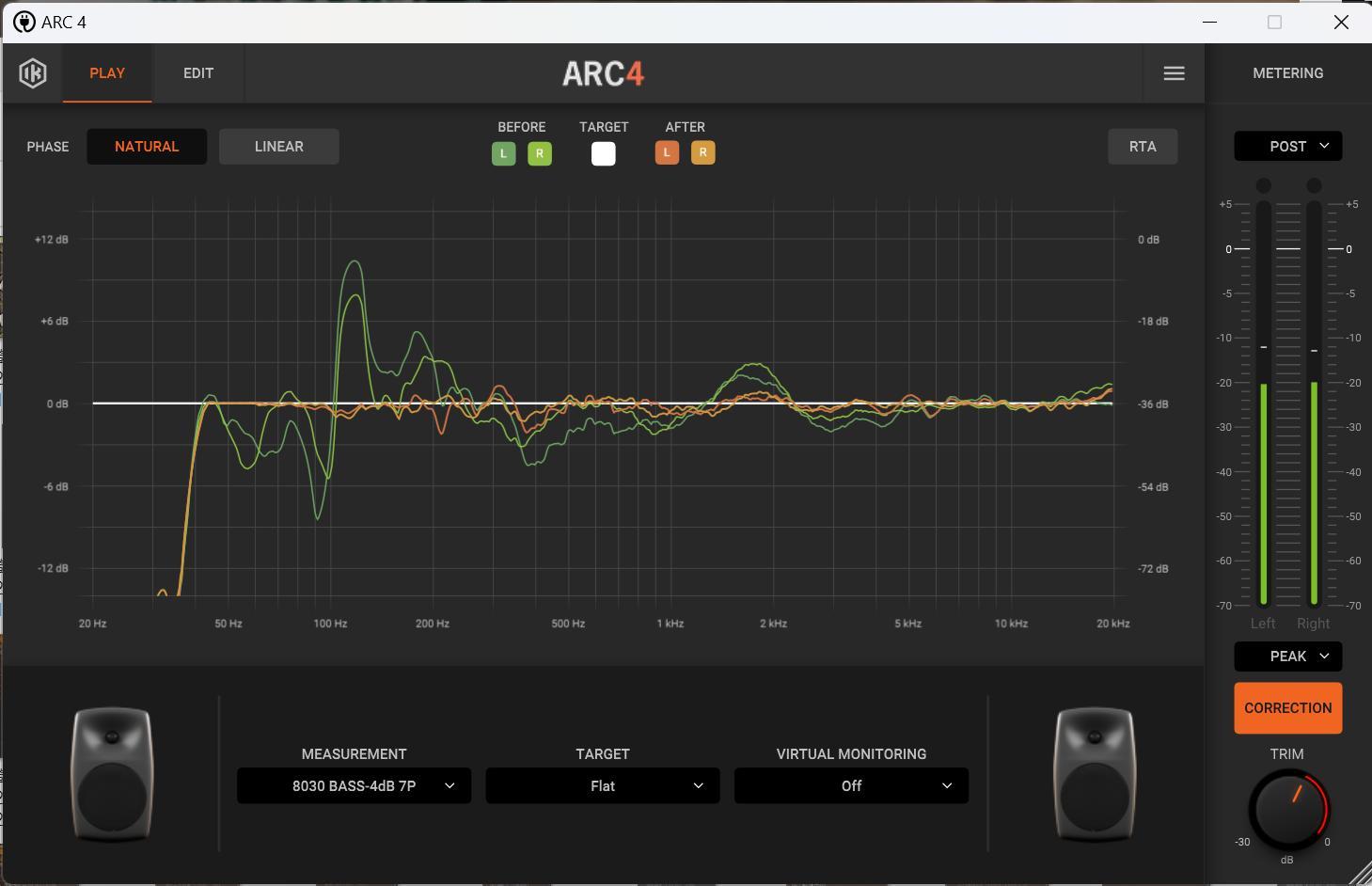Click the AFTER legend label
The height and width of the screenshot is (886, 1372).
point(686,127)
